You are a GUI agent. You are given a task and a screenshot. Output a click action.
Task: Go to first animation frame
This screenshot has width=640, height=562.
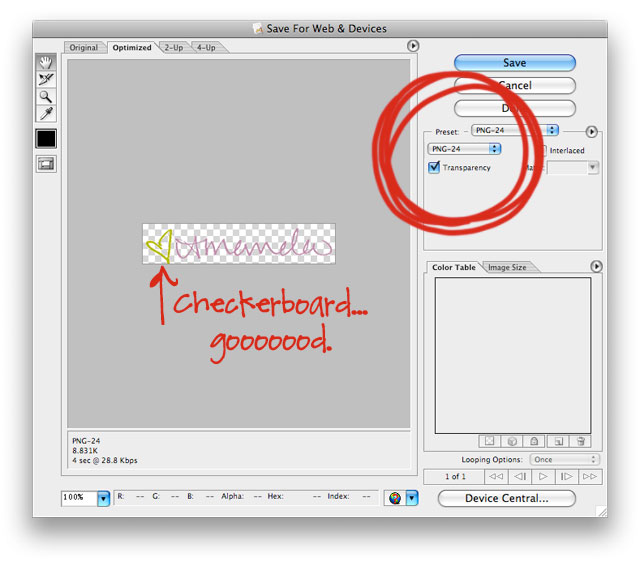coord(496,476)
